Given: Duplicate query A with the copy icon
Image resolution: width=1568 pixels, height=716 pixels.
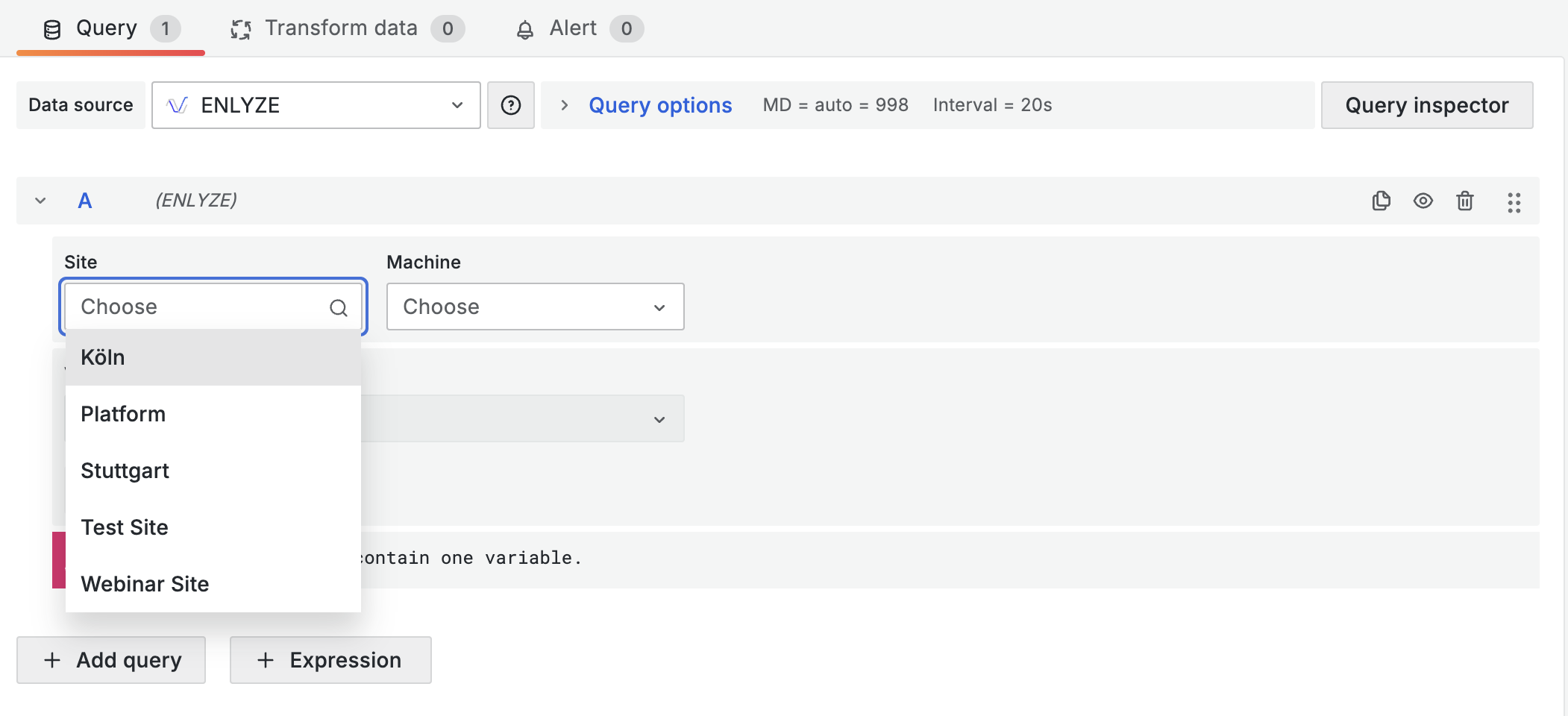Looking at the screenshot, I should point(1381,201).
